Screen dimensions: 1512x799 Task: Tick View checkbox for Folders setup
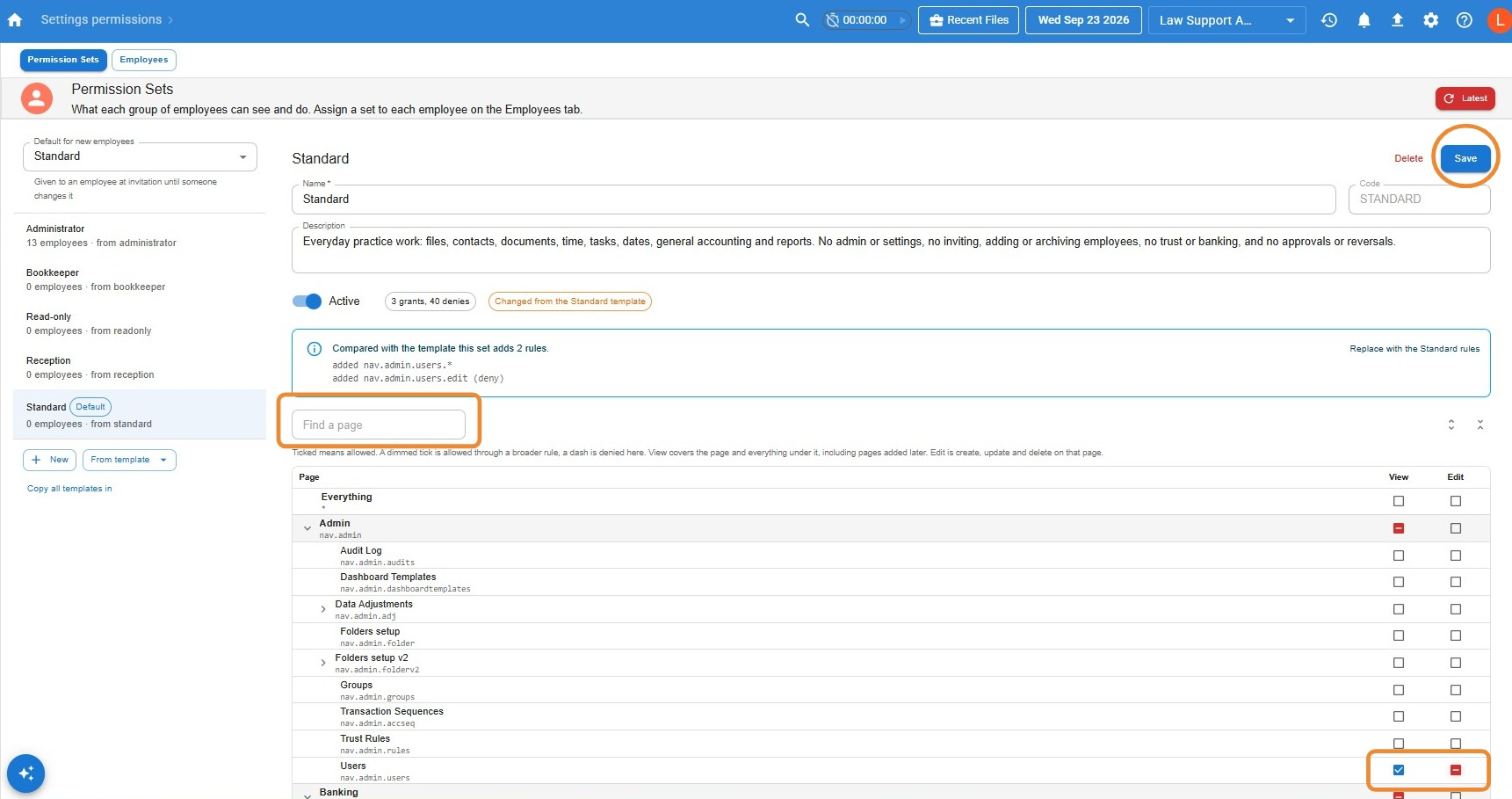[x=1399, y=636]
